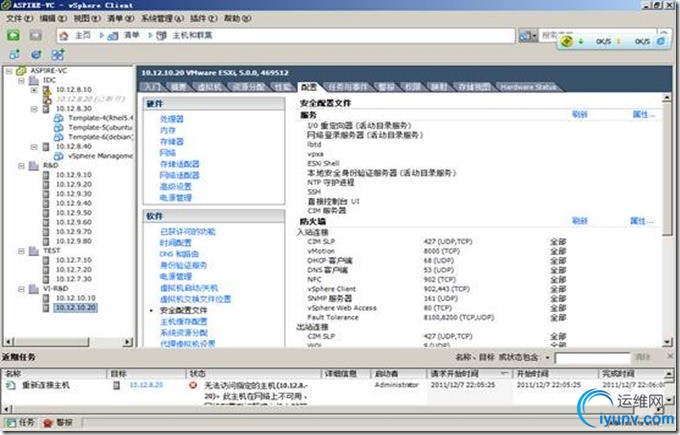Click the search type icon beside search box
Screen dimensions: 680x435
pos(525,36)
